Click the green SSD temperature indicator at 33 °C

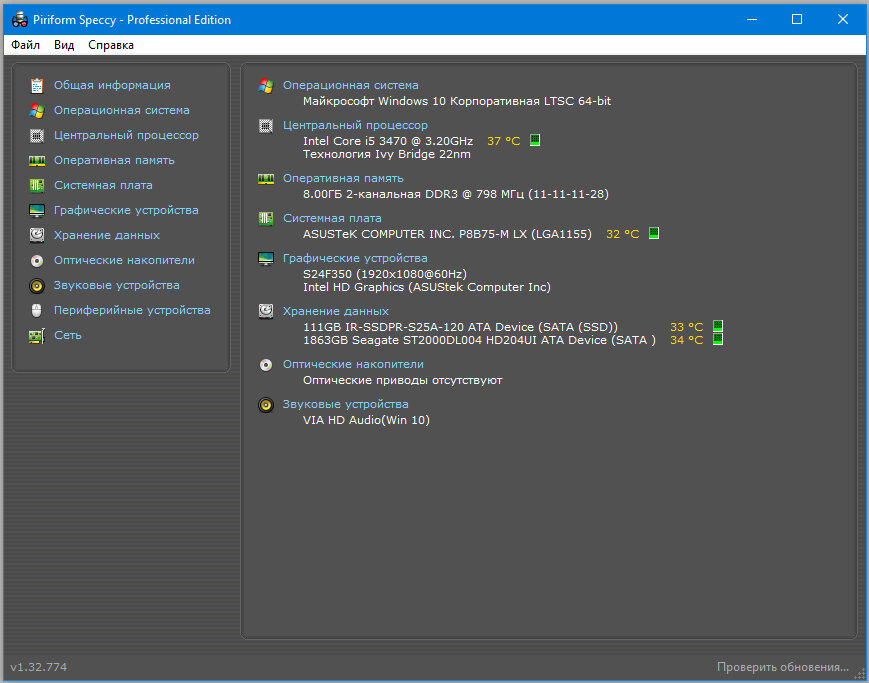(x=718, y=325)
